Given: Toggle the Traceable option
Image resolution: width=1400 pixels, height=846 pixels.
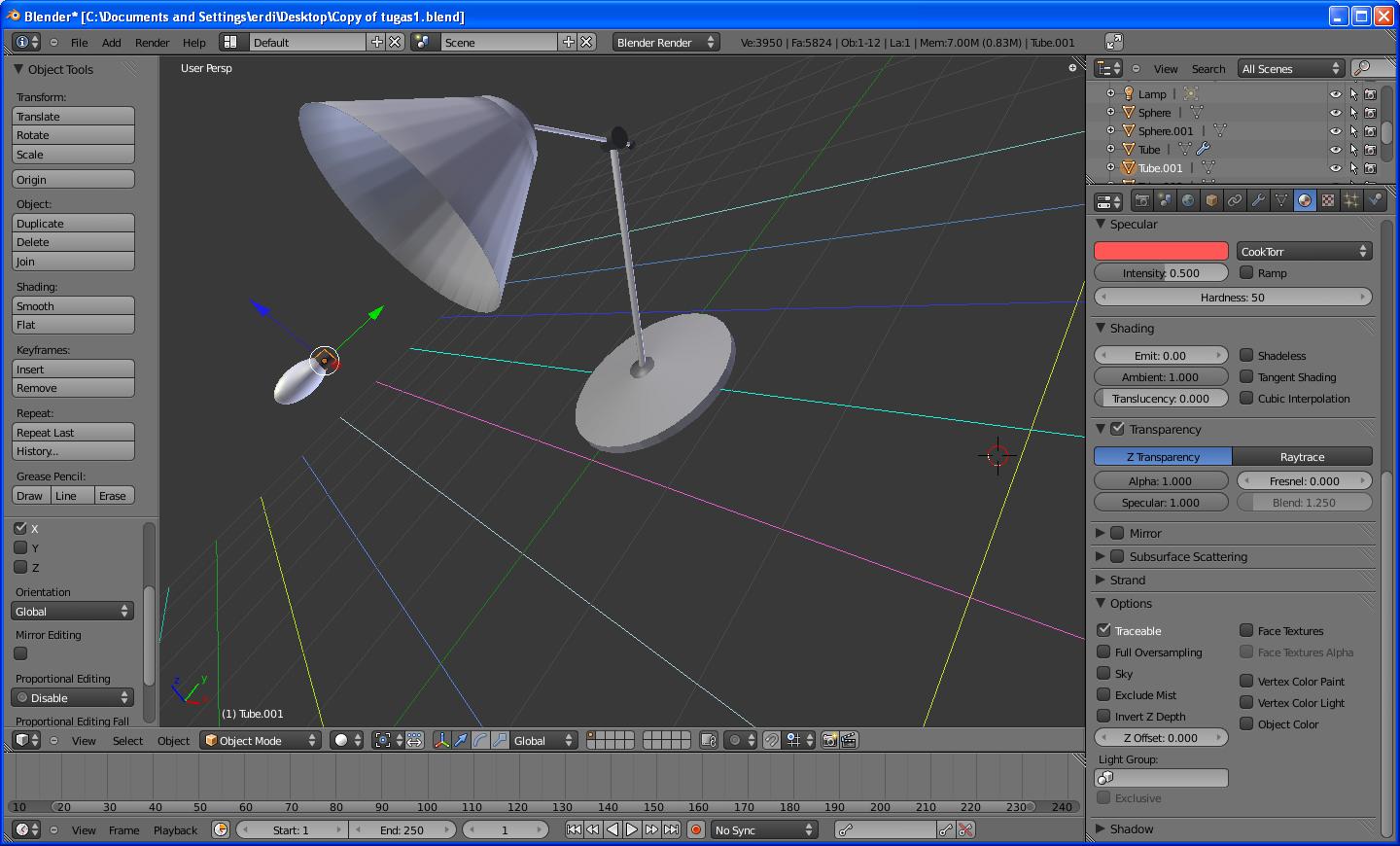Looking at the screenshot, I should pyautogui.click(x=1103, y=631).
